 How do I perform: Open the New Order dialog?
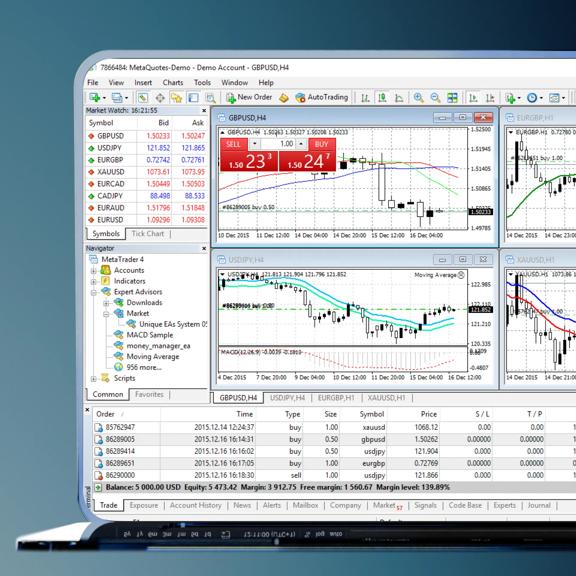coord(249,98)
